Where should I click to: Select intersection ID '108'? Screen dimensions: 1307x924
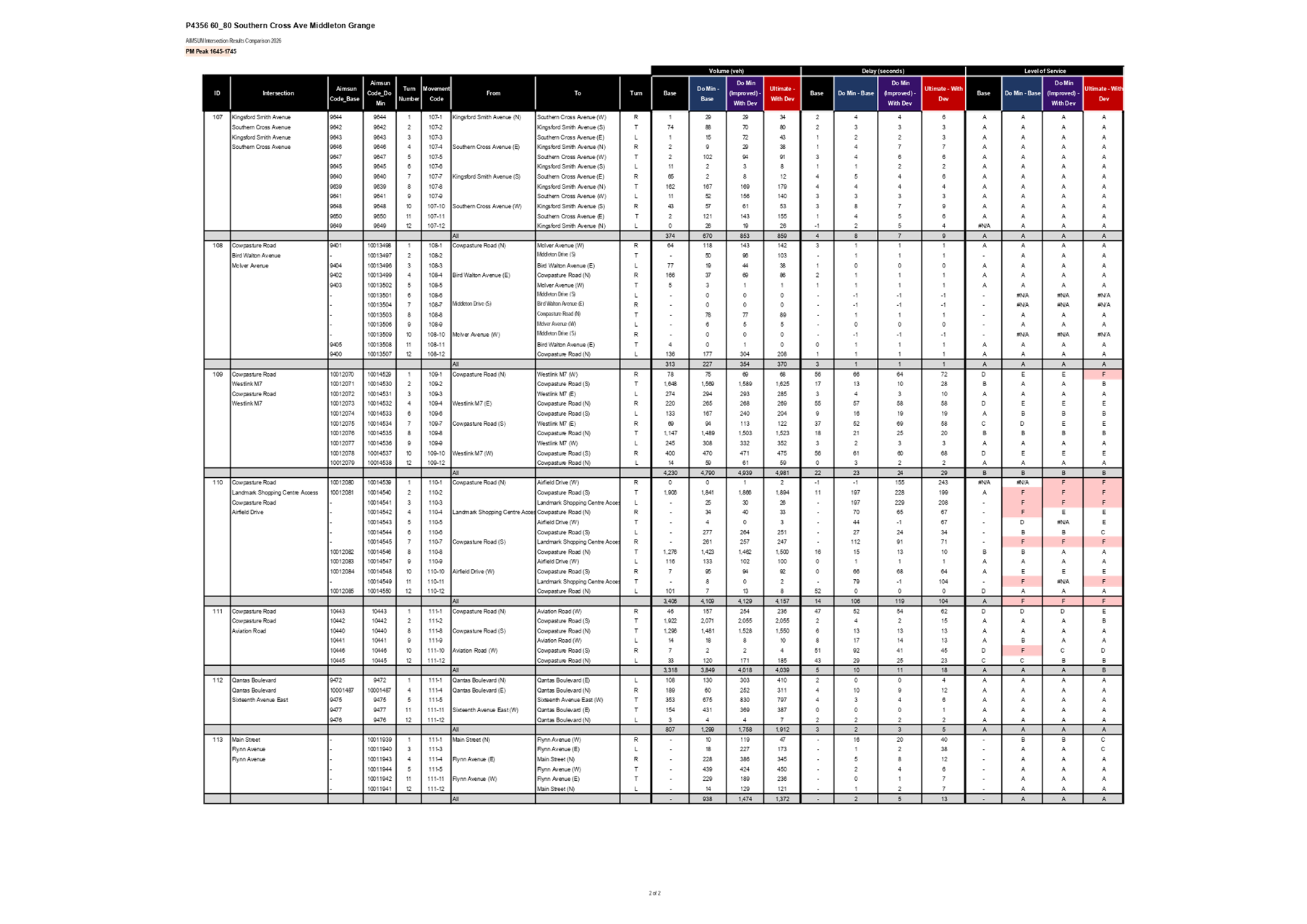[217, 246]
